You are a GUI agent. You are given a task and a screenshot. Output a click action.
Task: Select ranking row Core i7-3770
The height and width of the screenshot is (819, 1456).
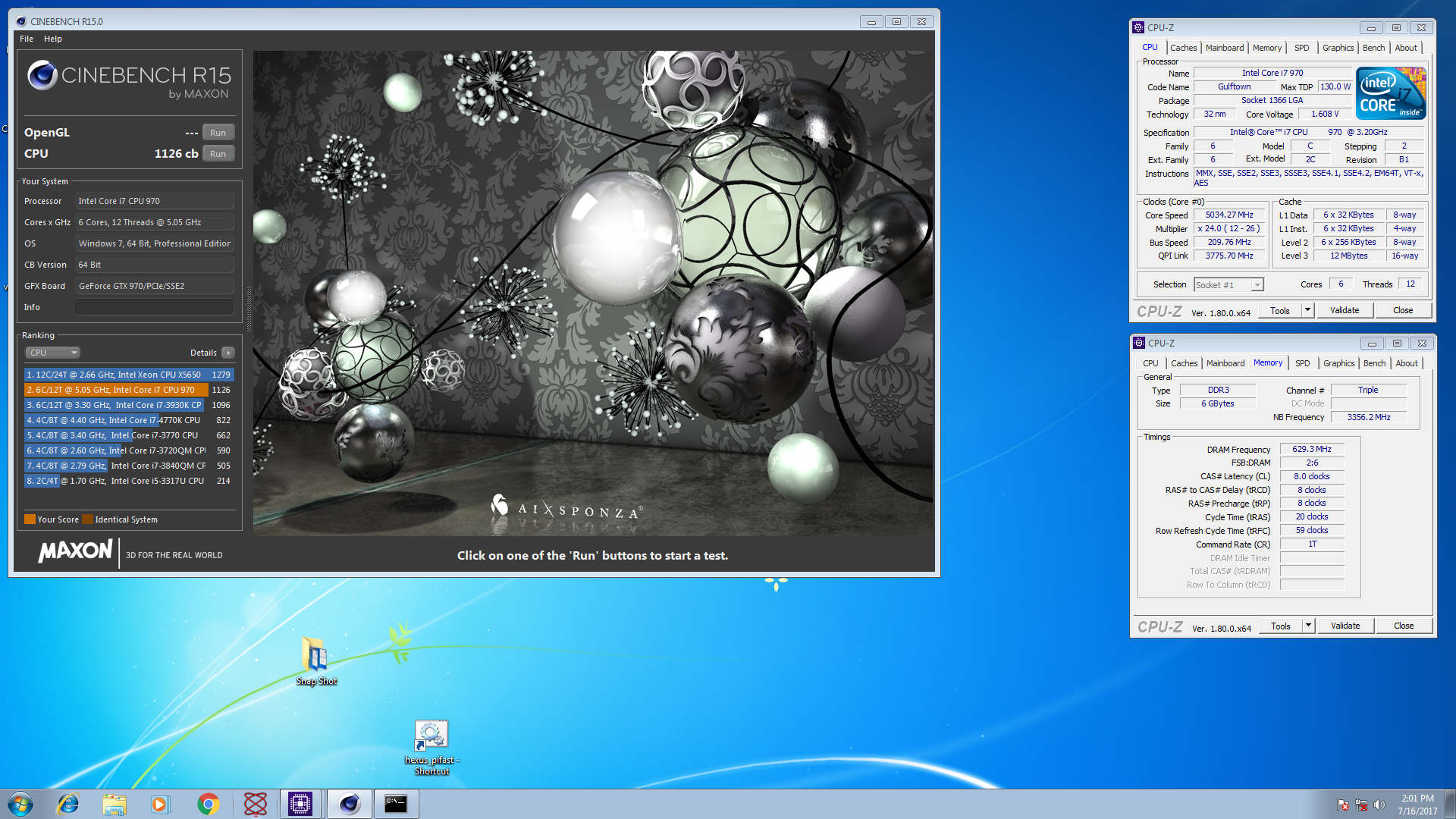[x=129, y=435]
